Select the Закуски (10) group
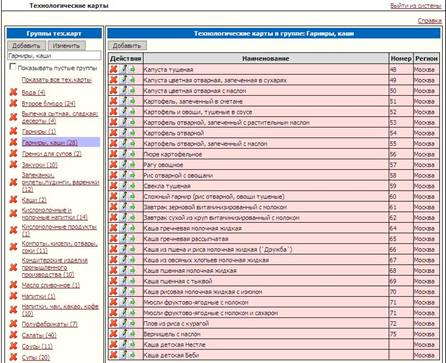Viewport: 446px width, 363px height. click(40, 165)
